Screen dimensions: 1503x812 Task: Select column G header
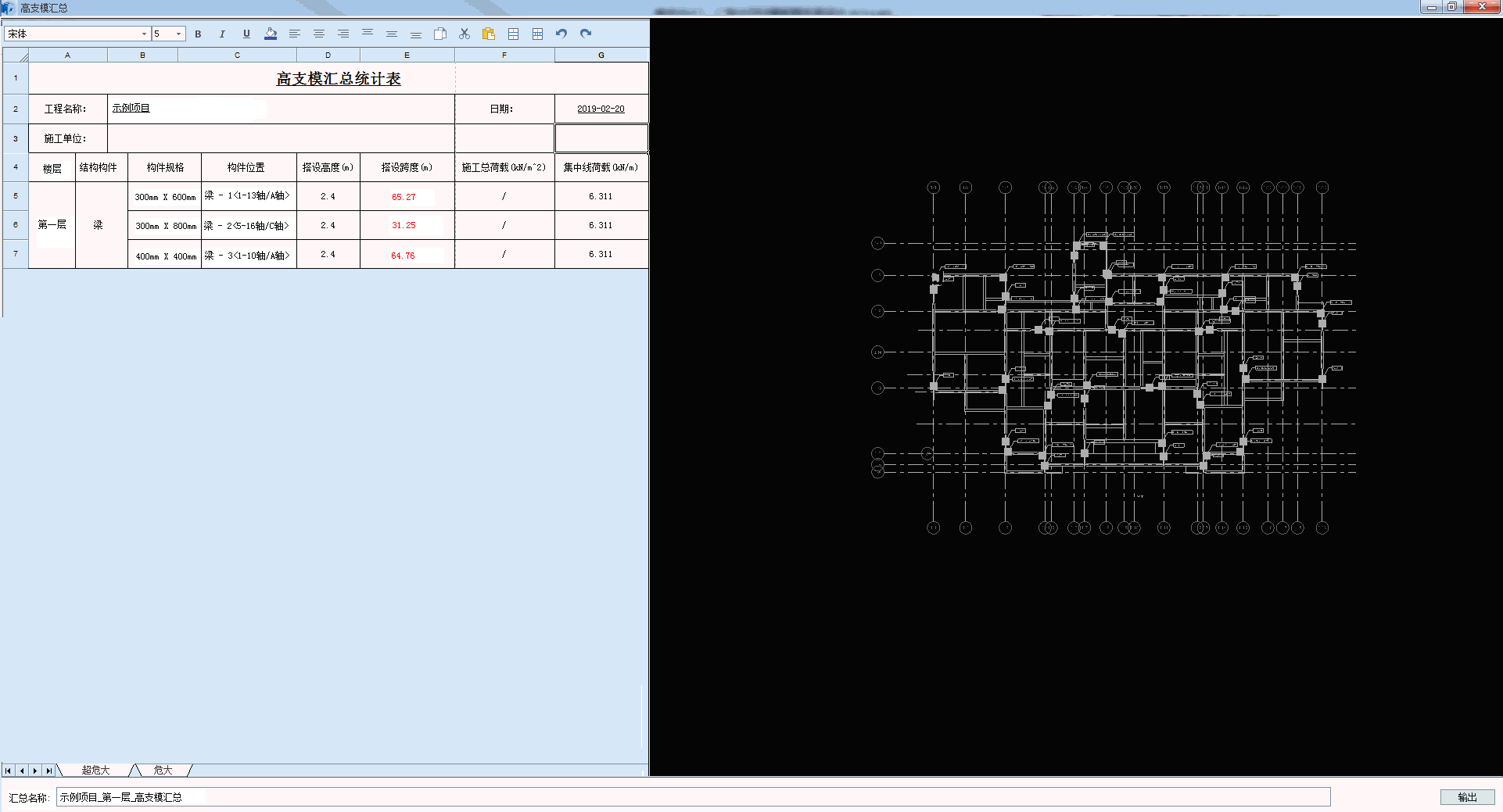601,55
